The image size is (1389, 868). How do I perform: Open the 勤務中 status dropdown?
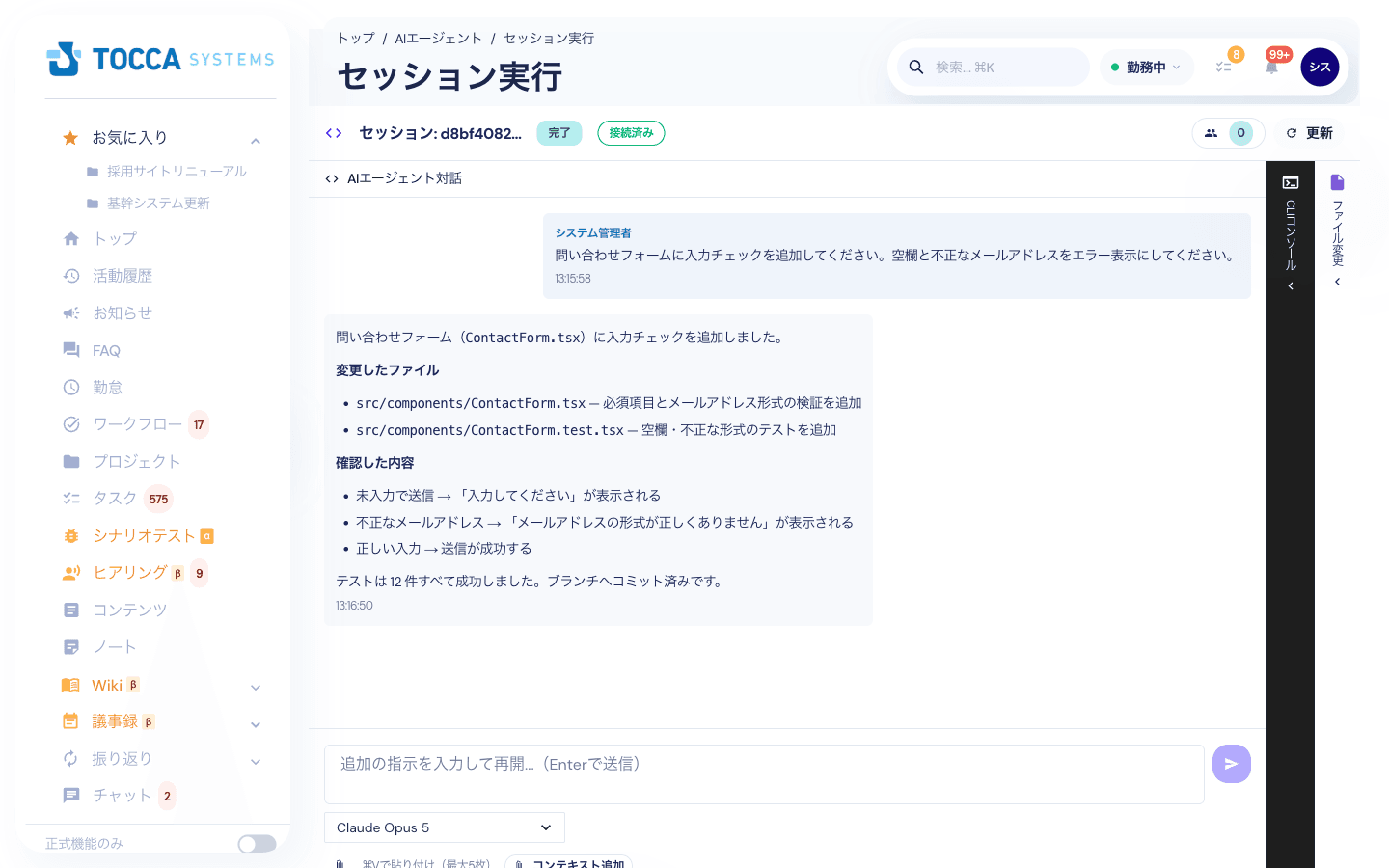[x=1146, y=68]
